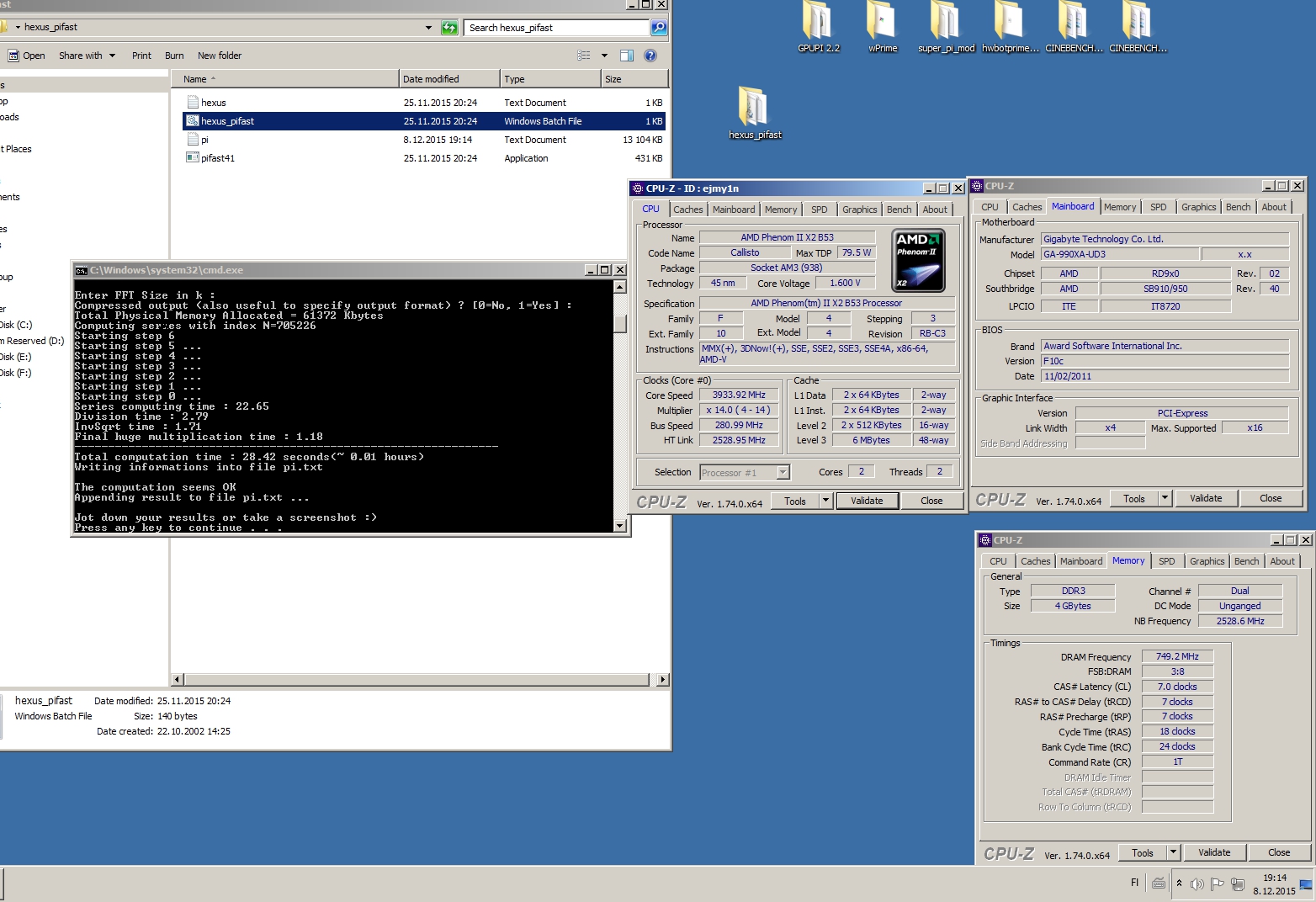This screenshot has width=1316, height=902.
Task: Click the search magnifier icon in Explorer
Action: [659, 28]
